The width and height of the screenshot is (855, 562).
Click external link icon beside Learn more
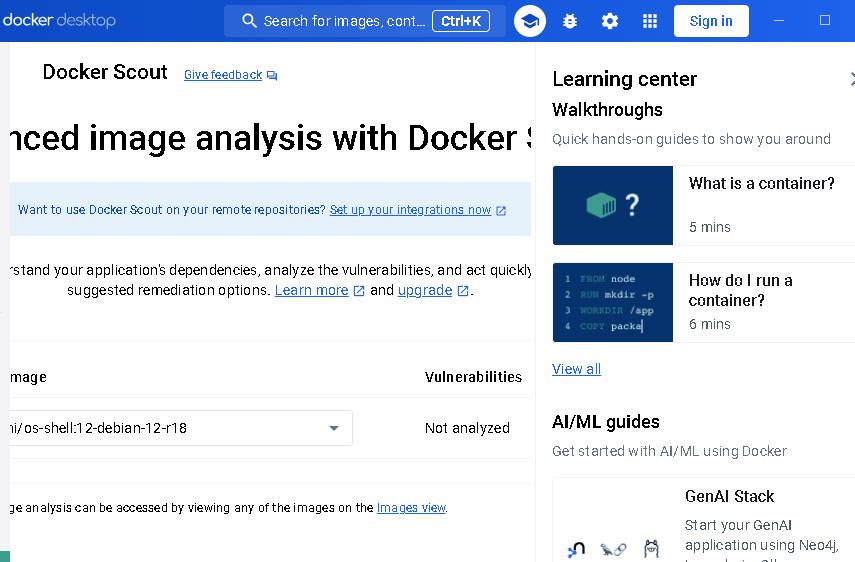pyautogui.click(x=359, y=291)
